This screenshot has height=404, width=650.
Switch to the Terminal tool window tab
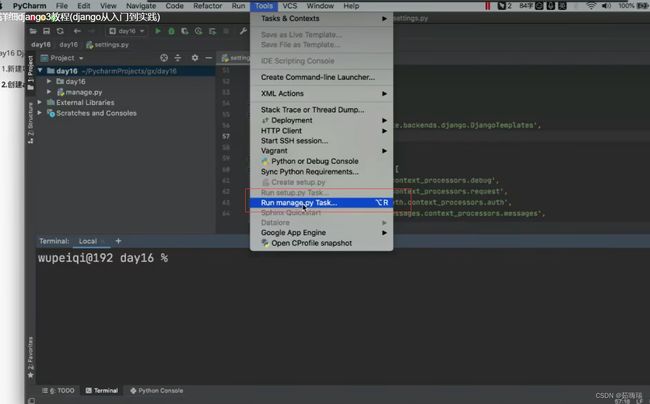102,390
